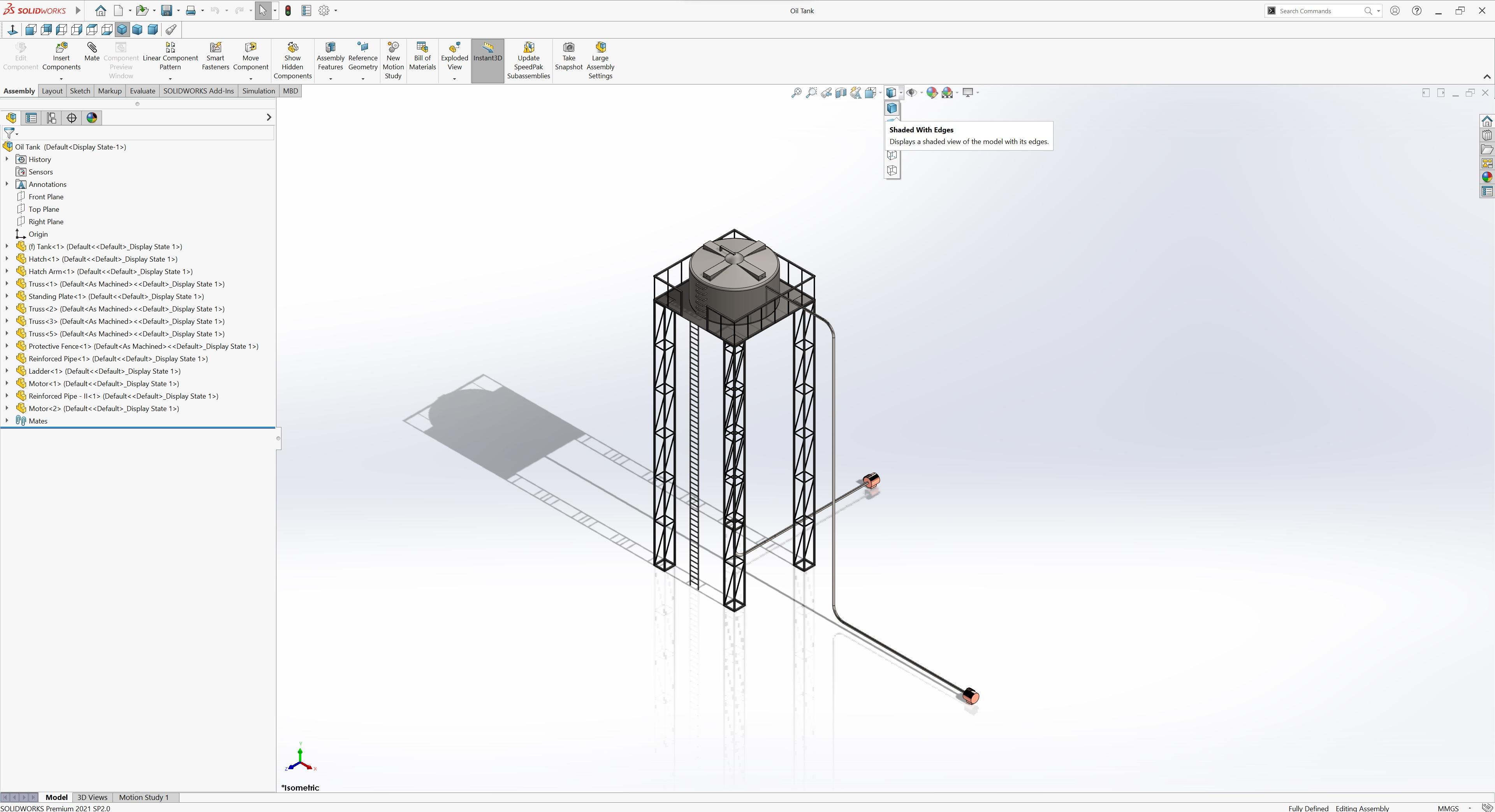
Task: Select the Section View icon
Action: [x=841, y=93]
